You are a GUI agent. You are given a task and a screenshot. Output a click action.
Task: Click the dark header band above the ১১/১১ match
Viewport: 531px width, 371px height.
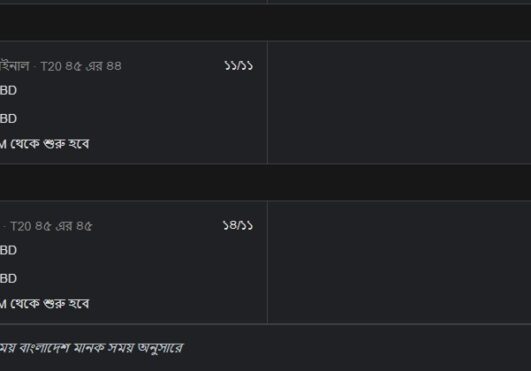[266, 22]
